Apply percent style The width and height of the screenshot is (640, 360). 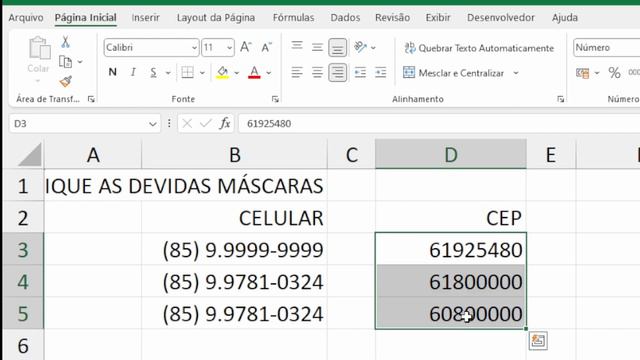[x=614, y=73]
